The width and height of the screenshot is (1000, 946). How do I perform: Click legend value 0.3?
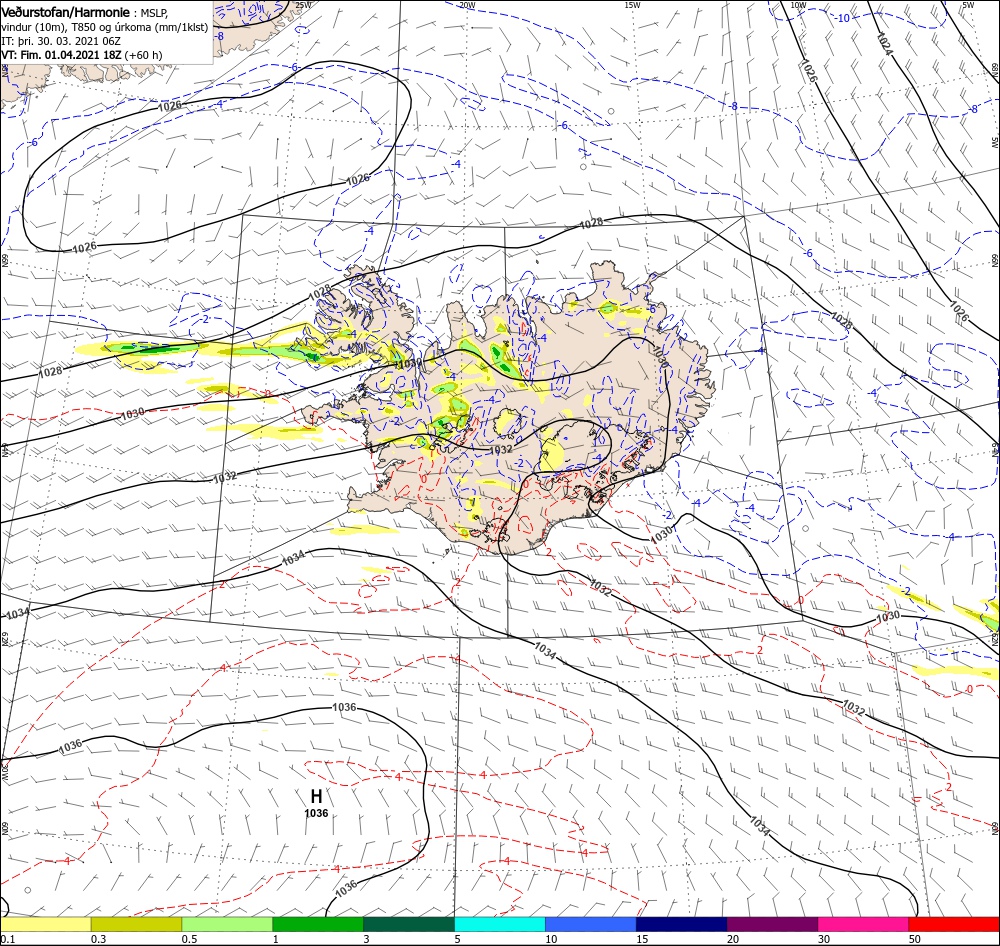coord(99,939)
